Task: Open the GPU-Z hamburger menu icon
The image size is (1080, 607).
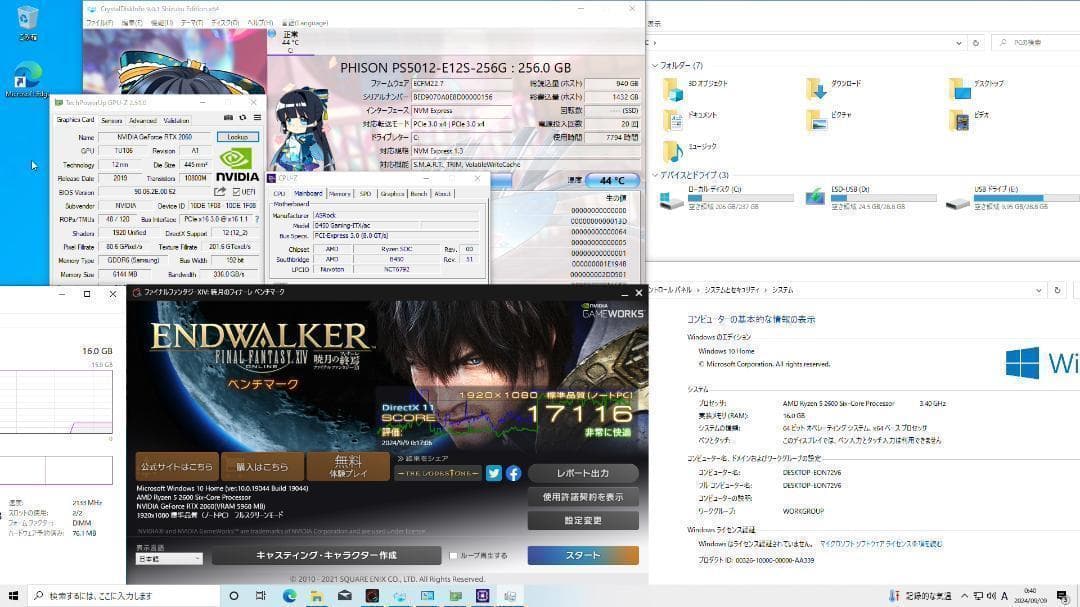Action: tap(257, 117)
